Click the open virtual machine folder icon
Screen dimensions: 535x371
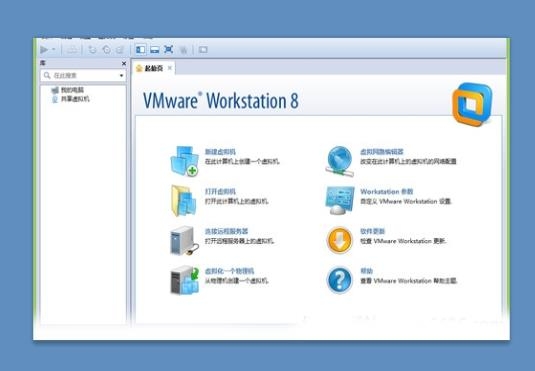click(184, 201)
